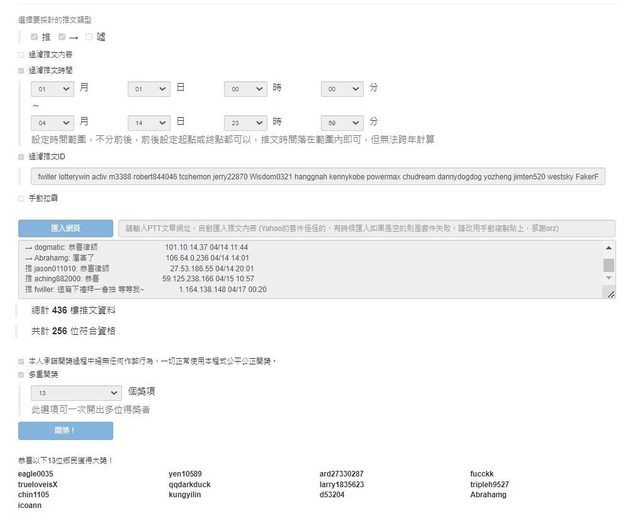This screenshot has width=640, height=513.
Task: Toggle the 過濾推文時間 checkbox
Action: tap(22, 71)
